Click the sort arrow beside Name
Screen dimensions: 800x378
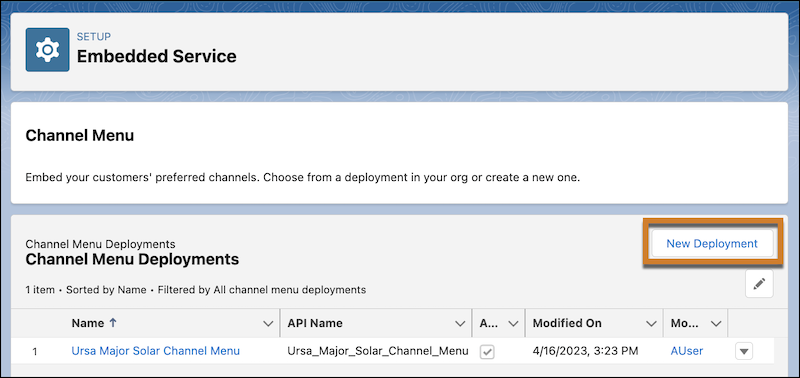pos(113,323)
